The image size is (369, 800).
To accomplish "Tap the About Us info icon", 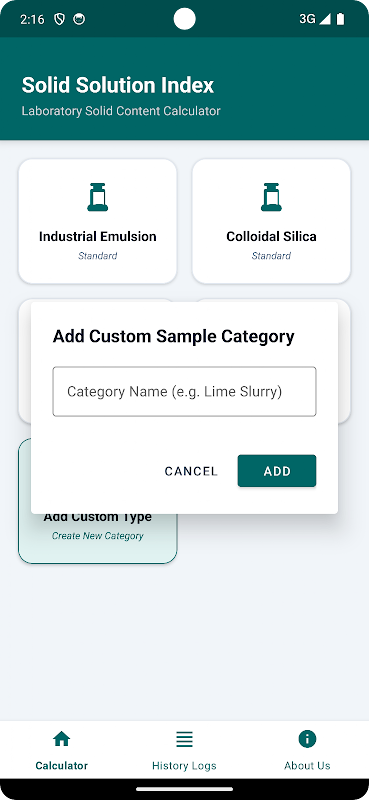I will pos(307,738).
